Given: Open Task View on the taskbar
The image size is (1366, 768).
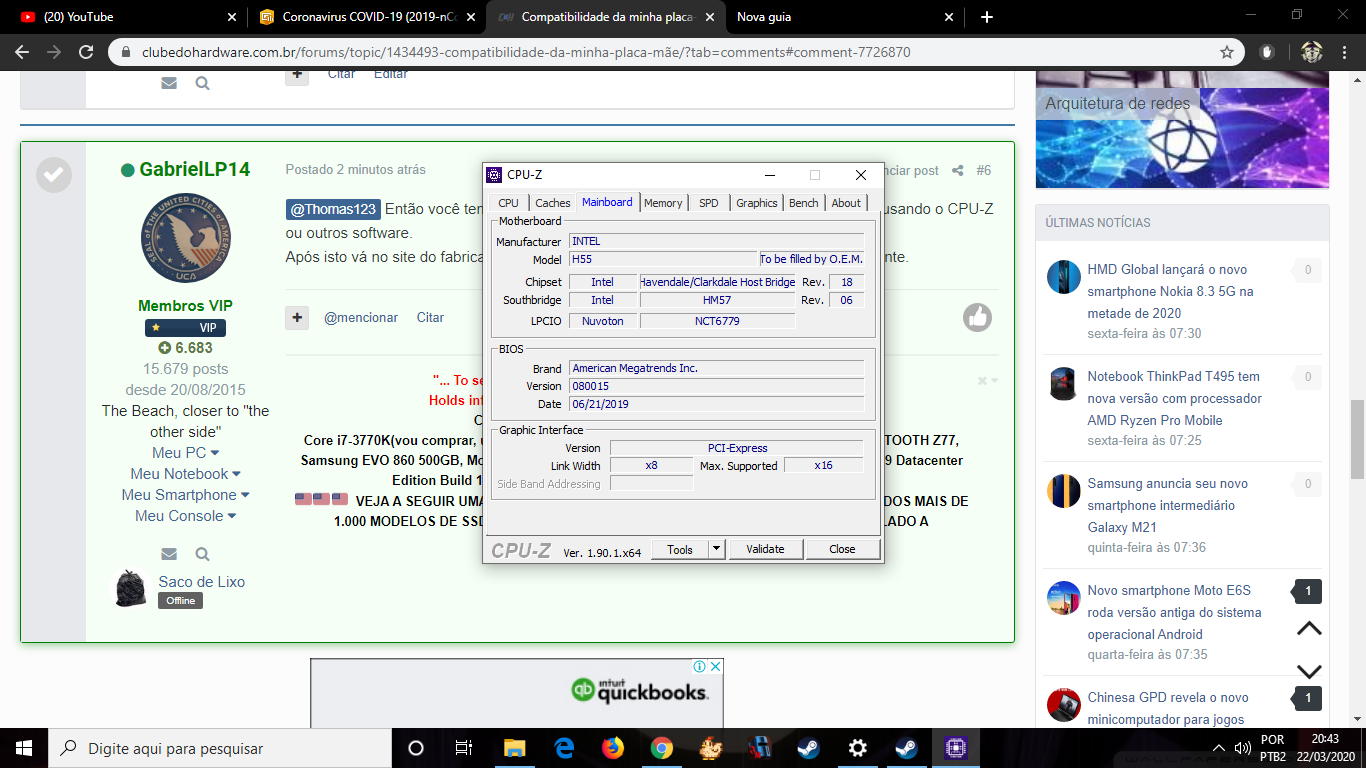Looking at the screenshot, I should click(x=464, y=748).
